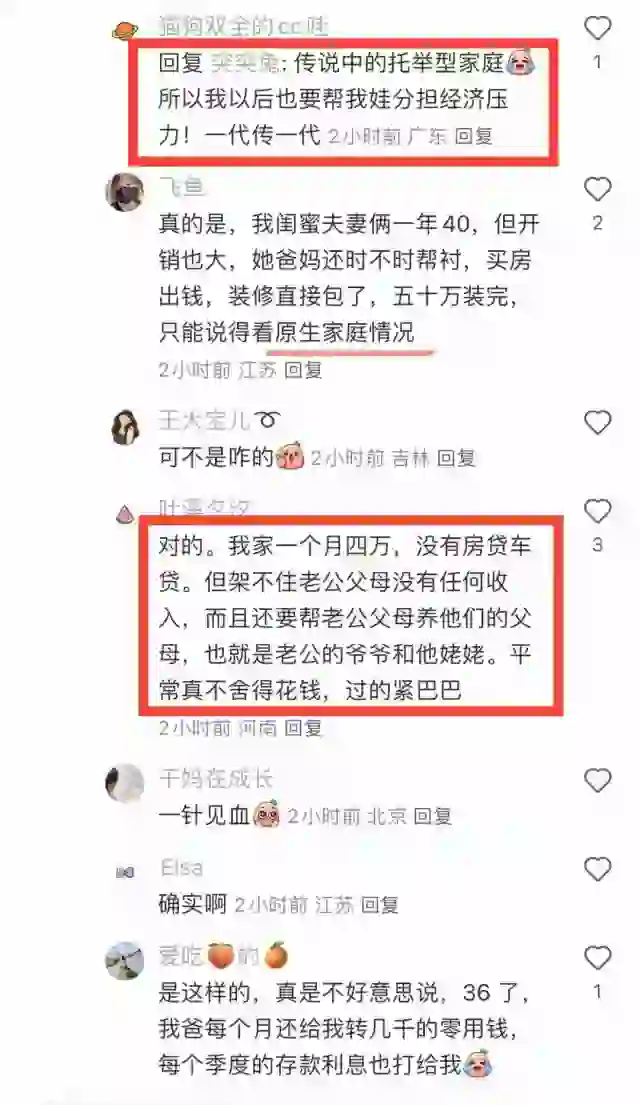Open 王大宝儿's profile avatar
The width and height of the screenshot is (640, 1105).
[125, 426]
